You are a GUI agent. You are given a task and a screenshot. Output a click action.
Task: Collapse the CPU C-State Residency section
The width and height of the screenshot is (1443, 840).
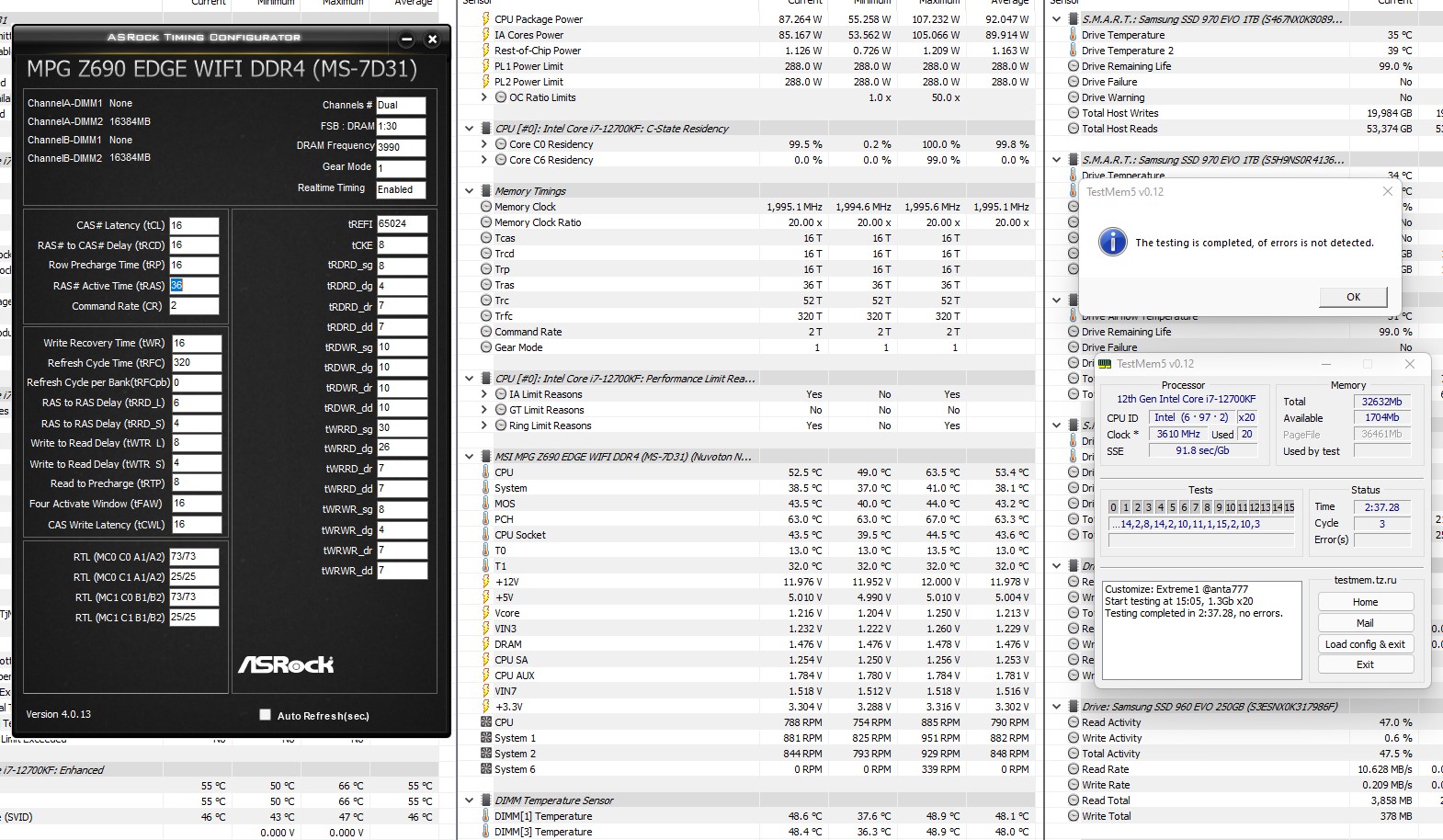[x=470, y=129]
